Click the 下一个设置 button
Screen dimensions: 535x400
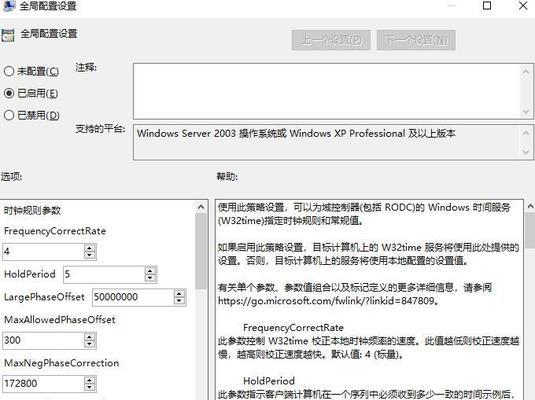tap(416, 40)
